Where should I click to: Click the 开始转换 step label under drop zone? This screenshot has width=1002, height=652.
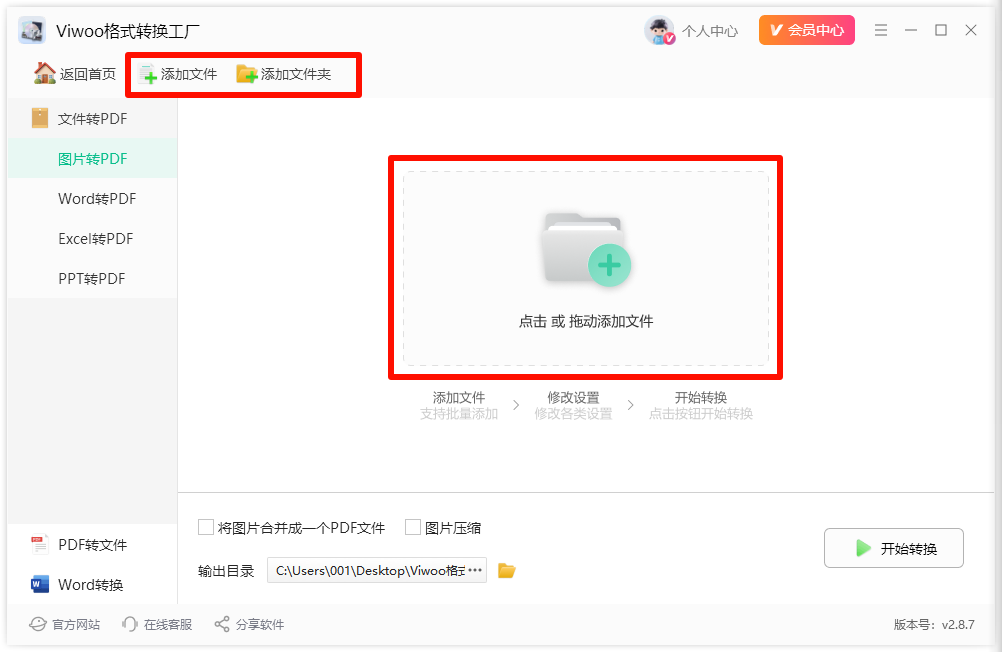[701, 398]
